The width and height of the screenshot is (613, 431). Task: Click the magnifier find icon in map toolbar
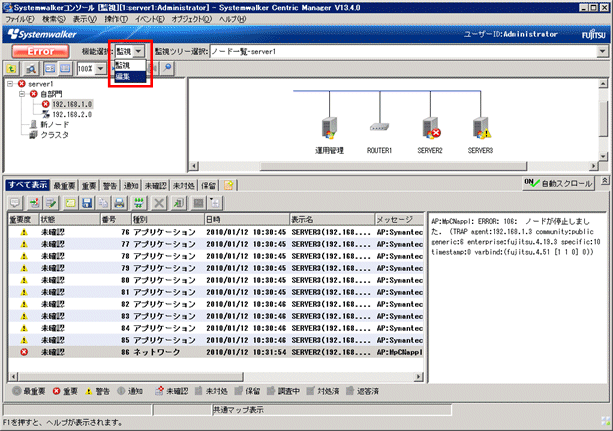167,68
